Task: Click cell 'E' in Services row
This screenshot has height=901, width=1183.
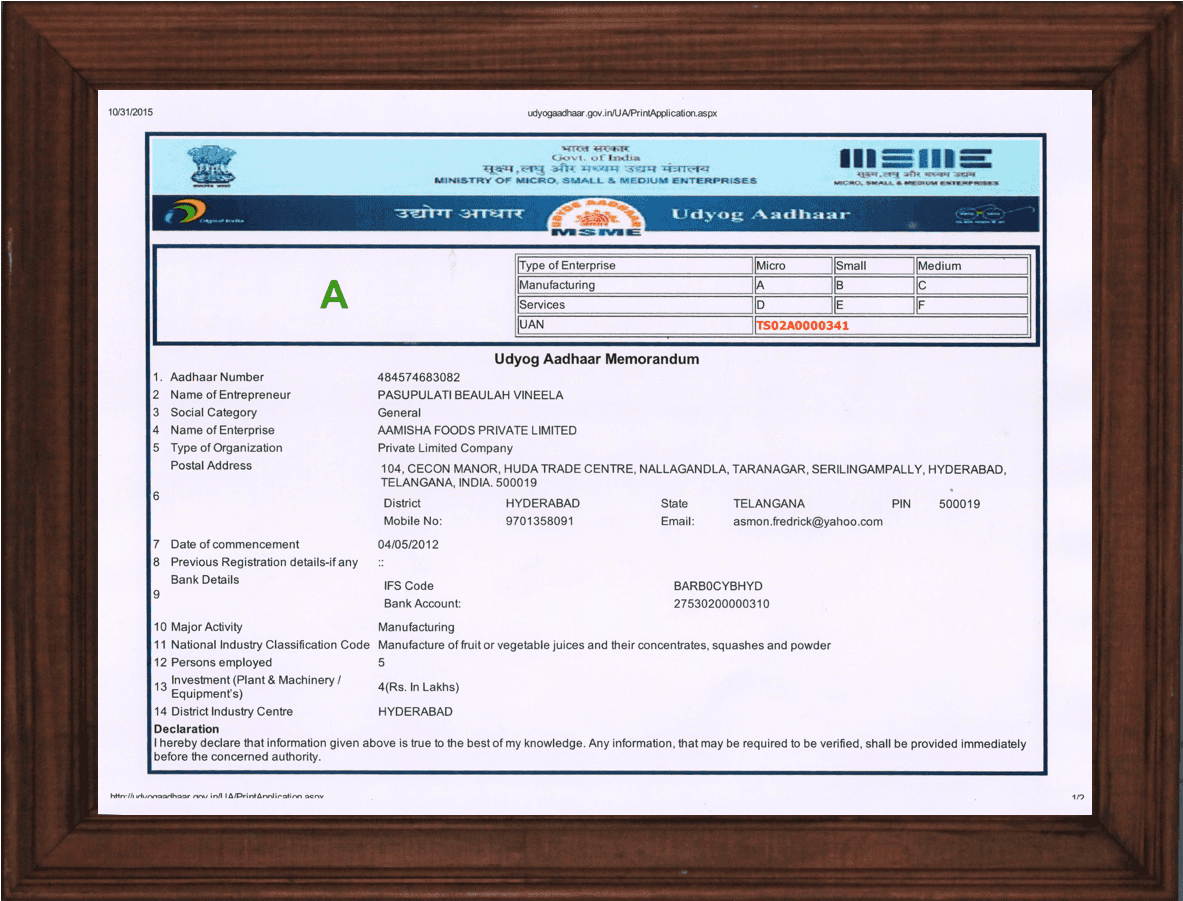Action: pos(874,305)
